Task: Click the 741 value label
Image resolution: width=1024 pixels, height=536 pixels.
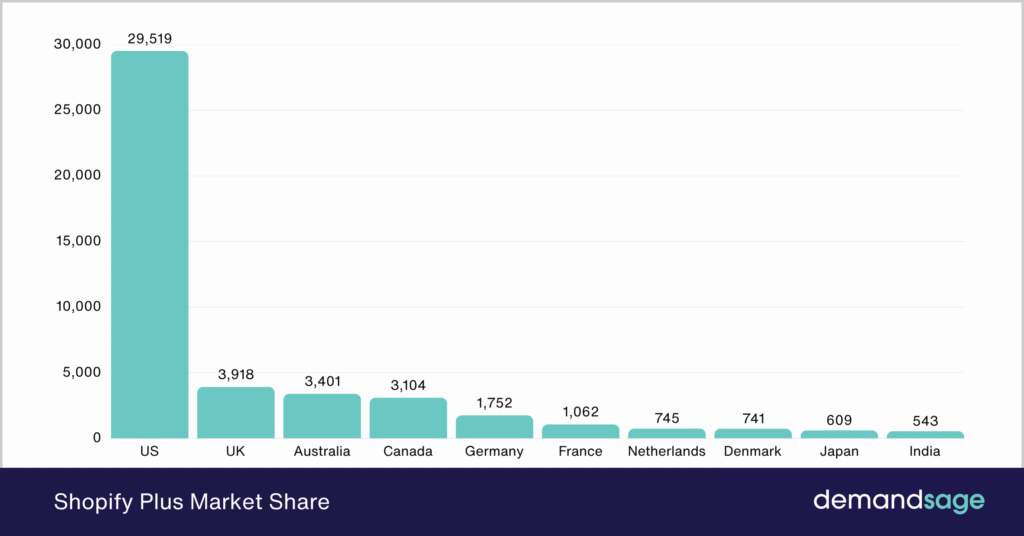Action: click(x=753, y=418)
